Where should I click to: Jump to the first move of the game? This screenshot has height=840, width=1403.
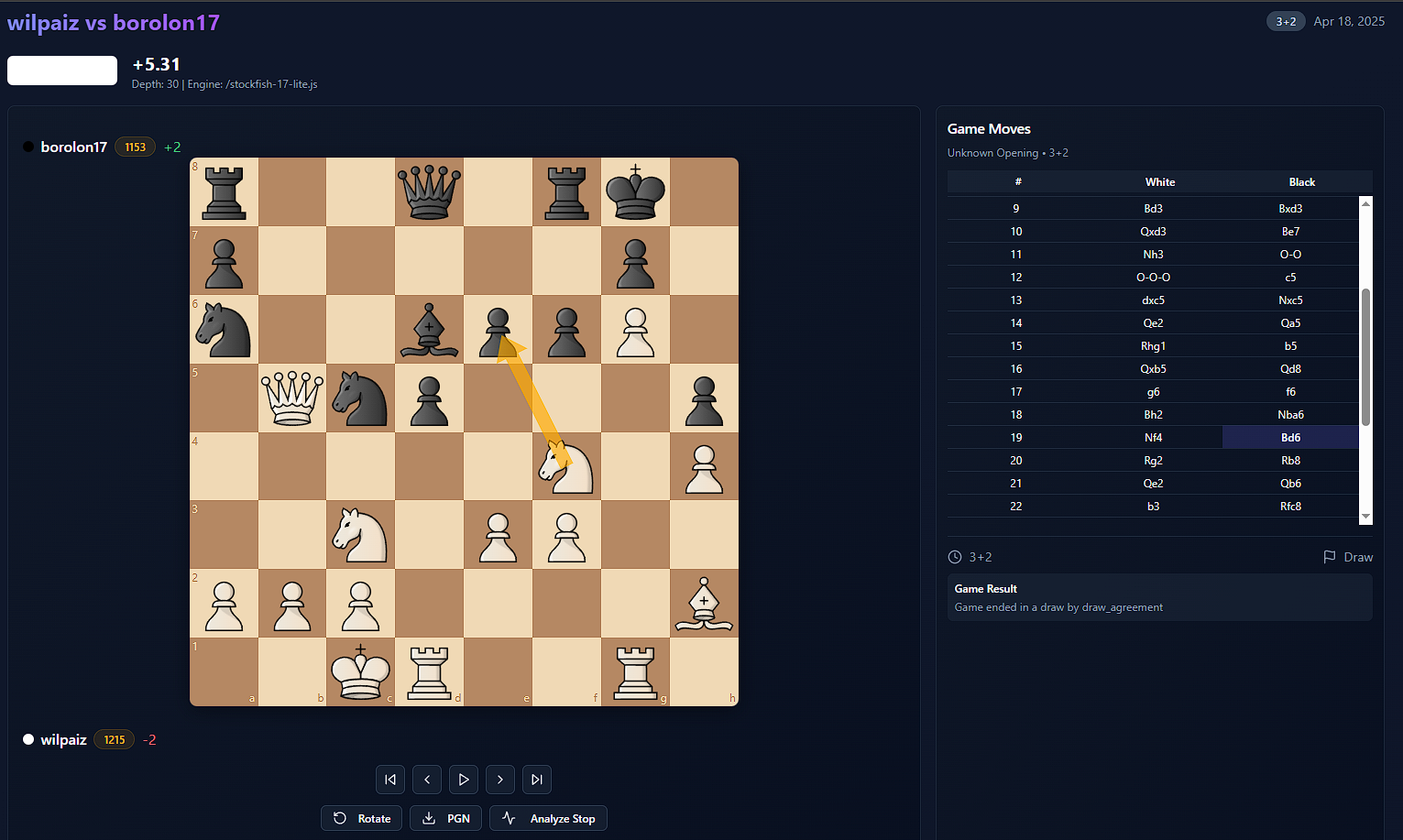(390, 780)
